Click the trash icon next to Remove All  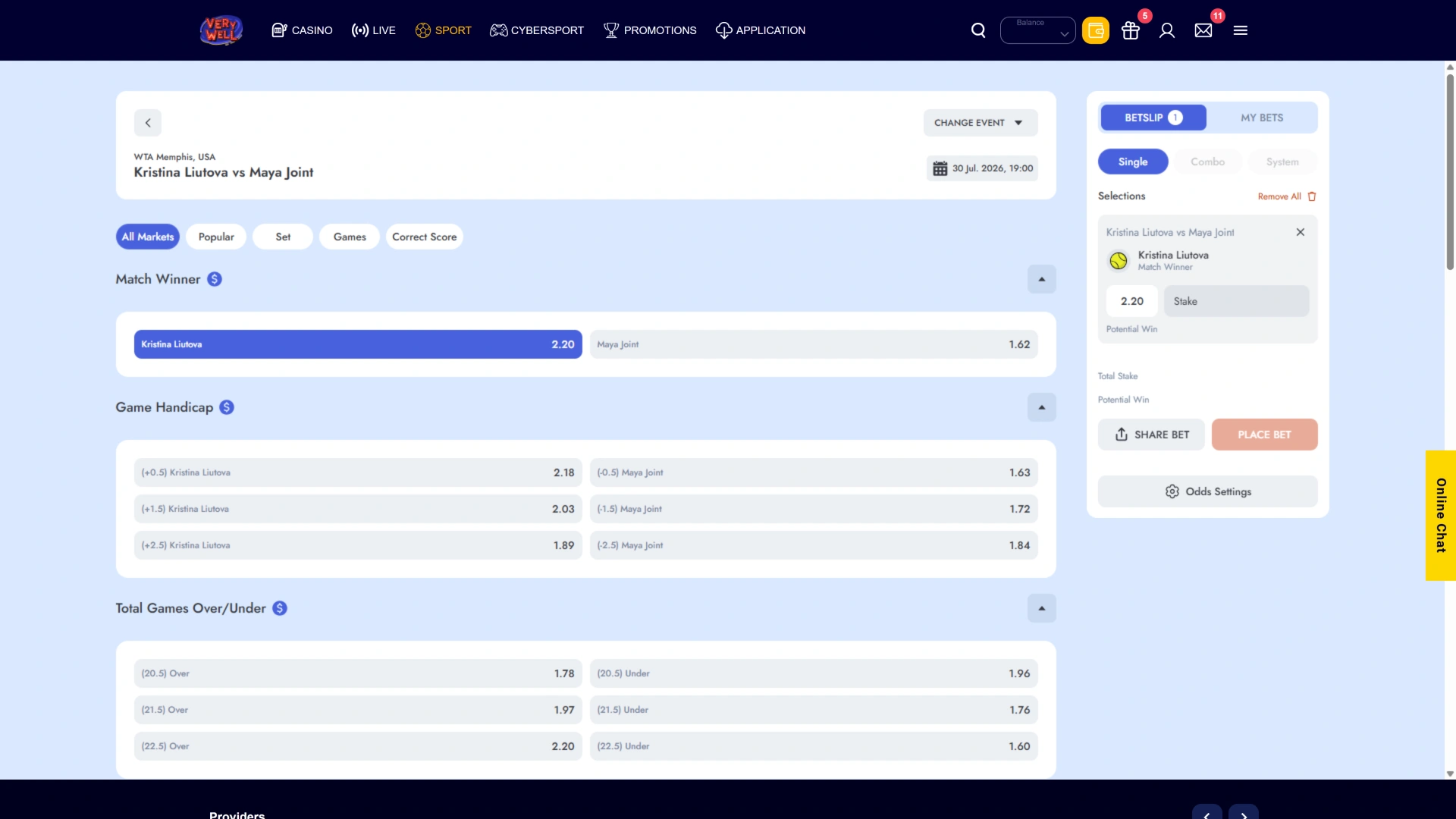point(1312,196)
